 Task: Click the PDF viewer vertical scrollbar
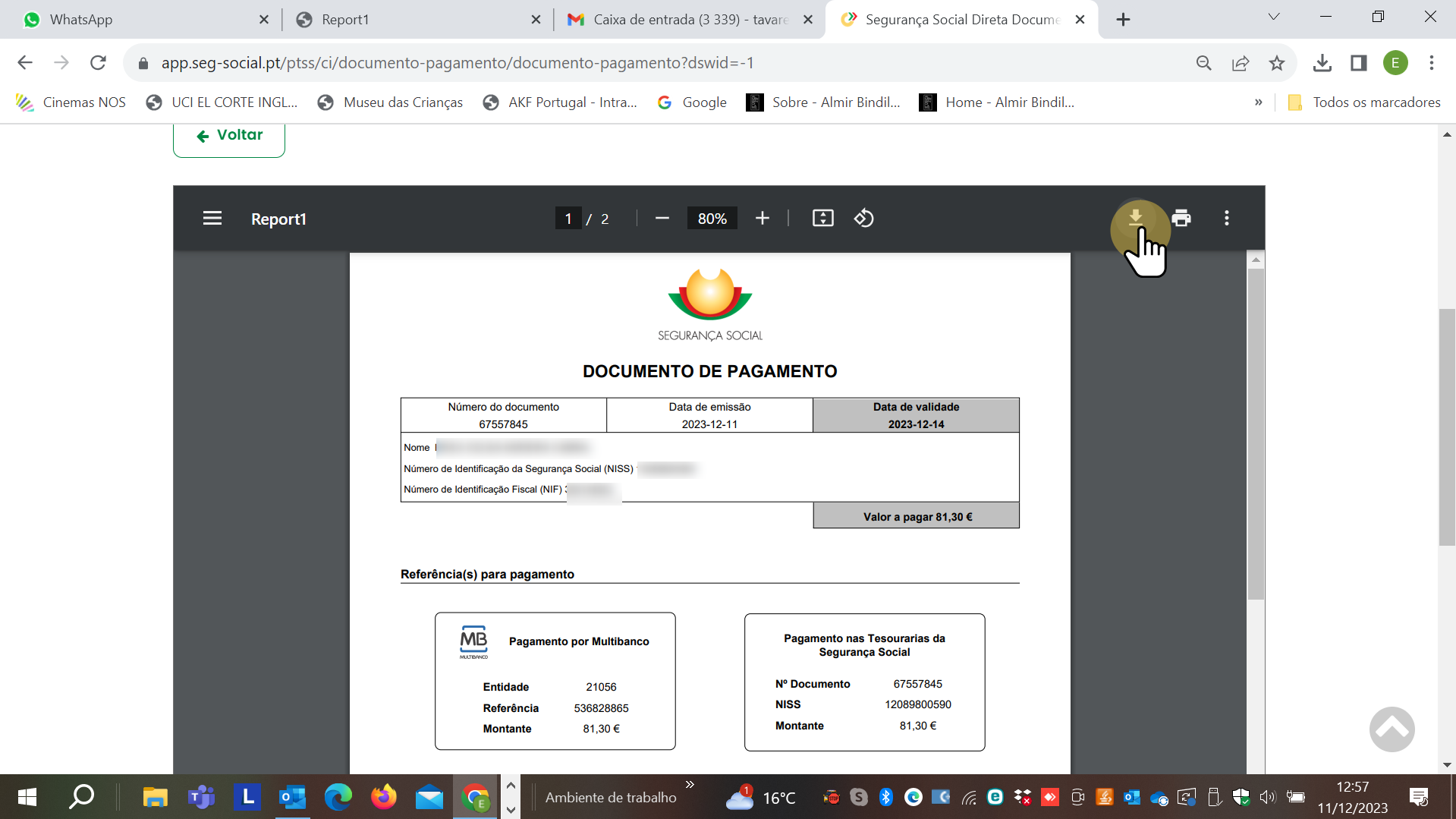click(x=1256, y=433)
